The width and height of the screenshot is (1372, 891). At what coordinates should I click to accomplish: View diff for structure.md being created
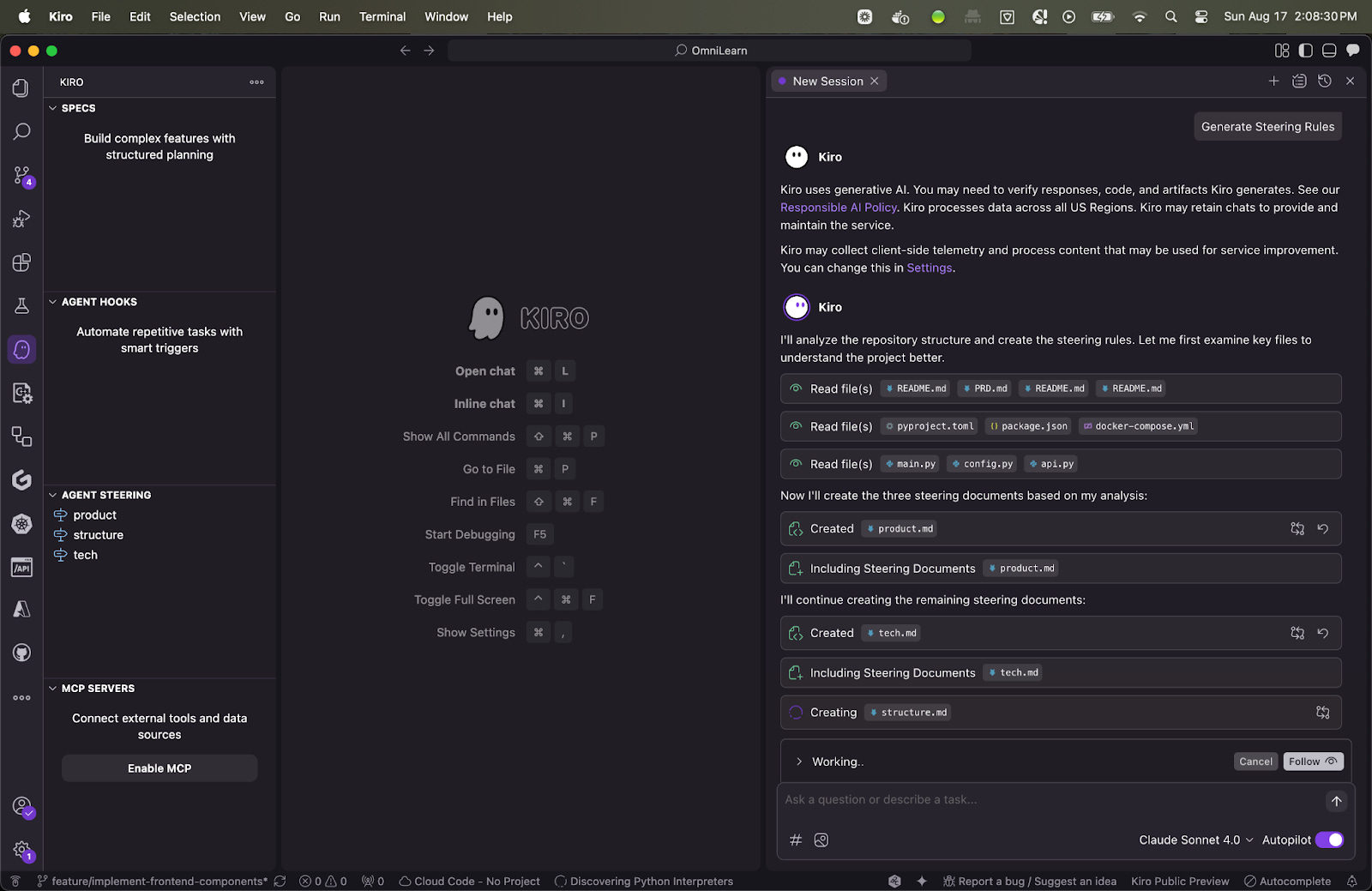coord(1323,713)
